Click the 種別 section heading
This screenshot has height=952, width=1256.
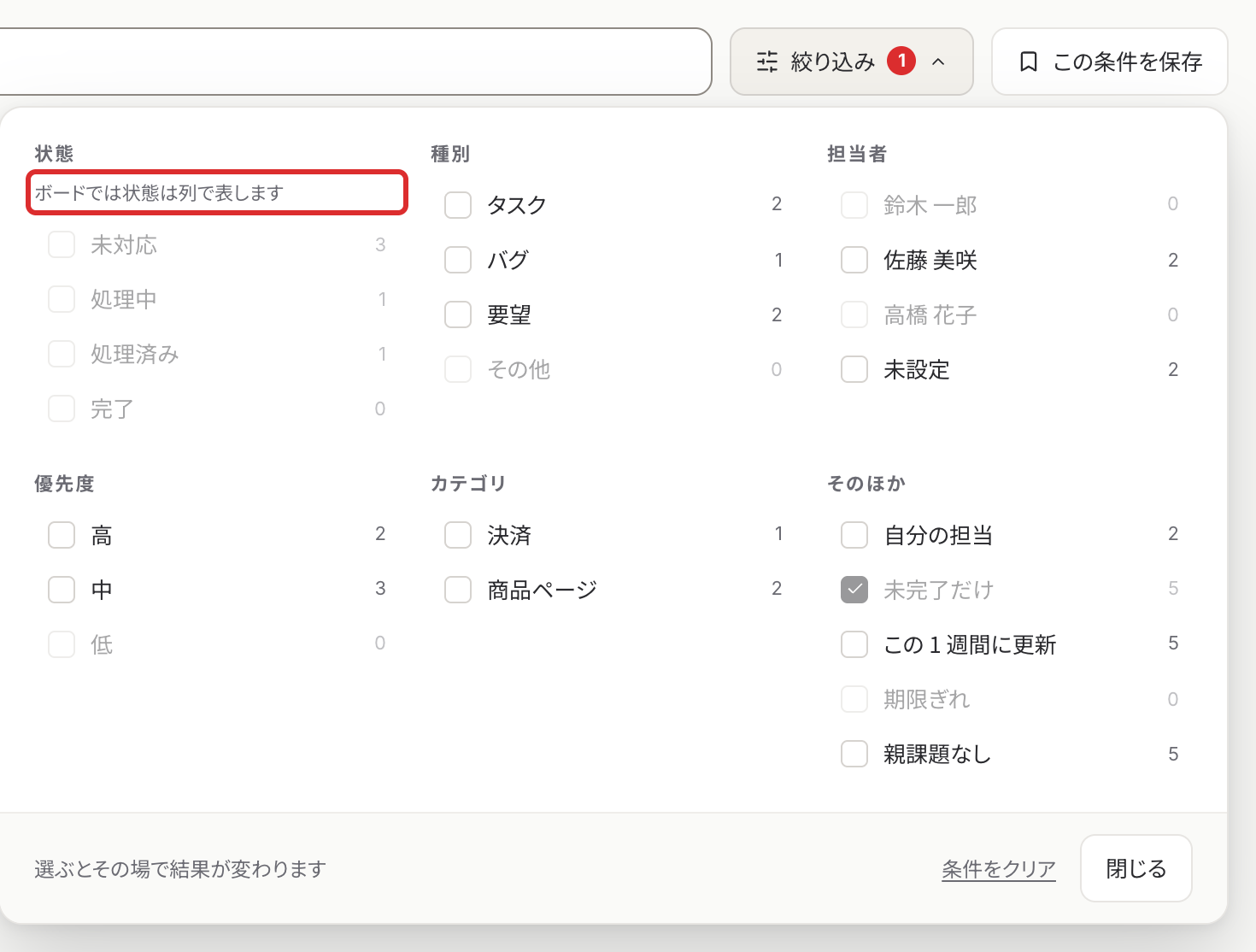(x=450, y=154)
